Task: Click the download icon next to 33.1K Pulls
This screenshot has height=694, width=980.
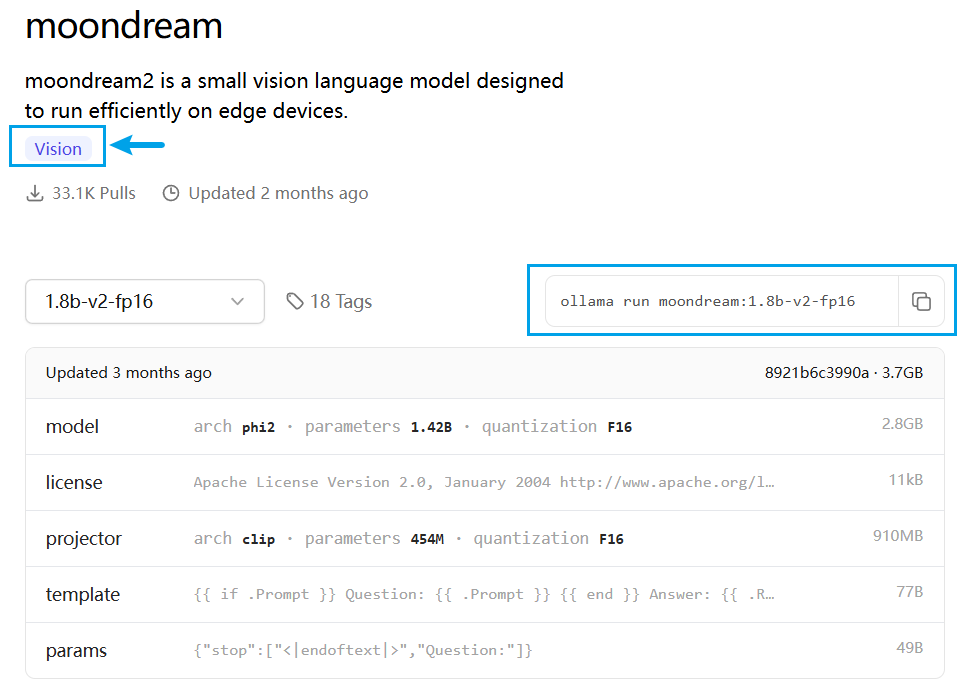Action: coord(35,193)
